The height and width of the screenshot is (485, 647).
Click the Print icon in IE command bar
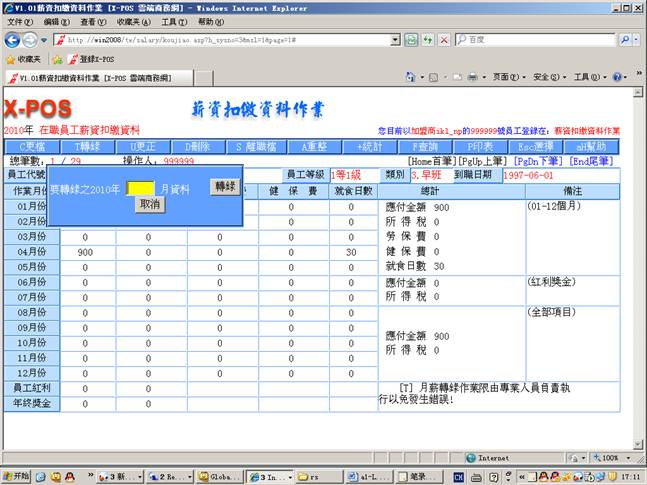click(472, 77)
